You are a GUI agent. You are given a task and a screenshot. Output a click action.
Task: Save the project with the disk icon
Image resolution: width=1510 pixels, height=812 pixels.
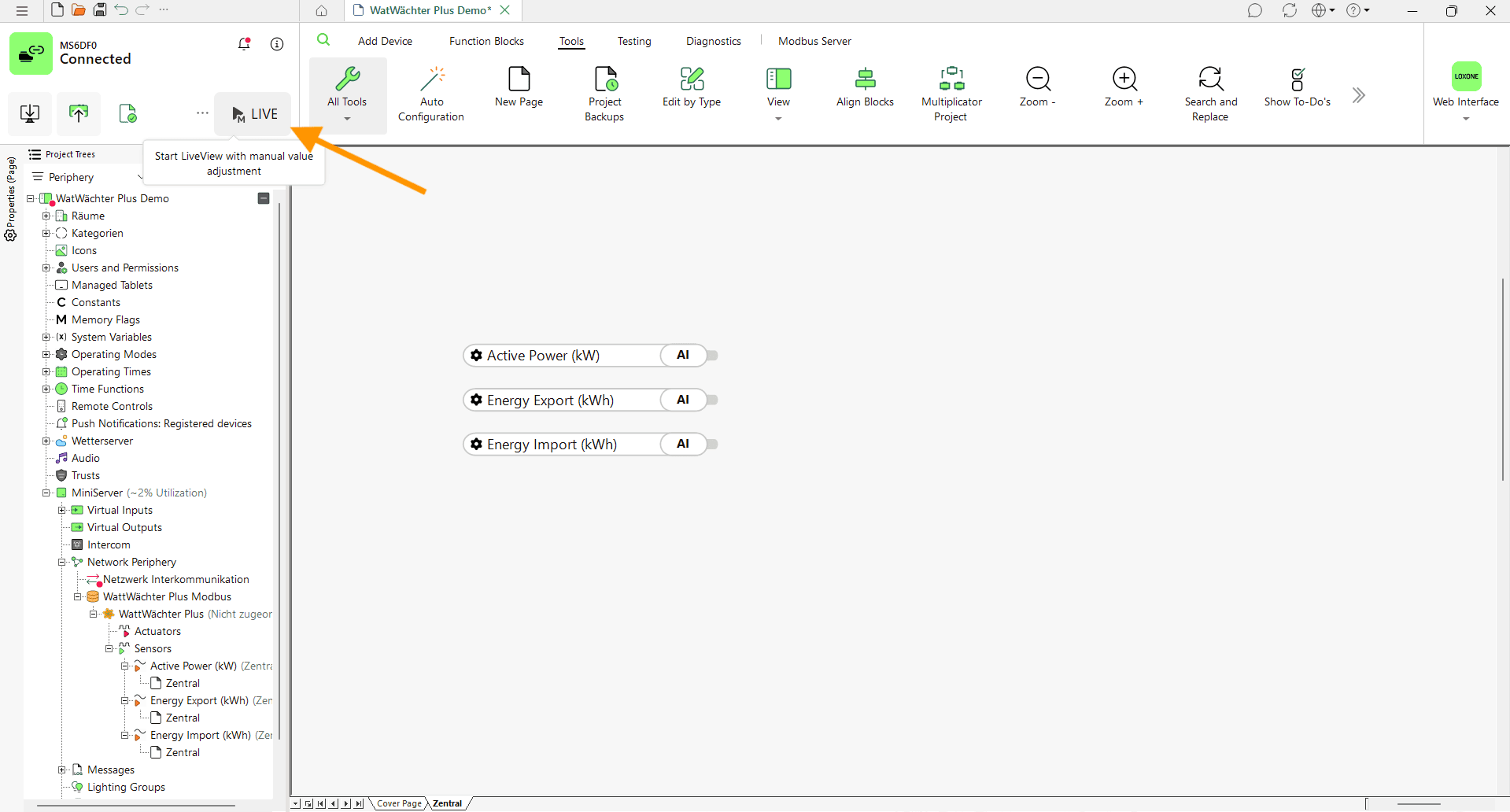coord(100,9)
